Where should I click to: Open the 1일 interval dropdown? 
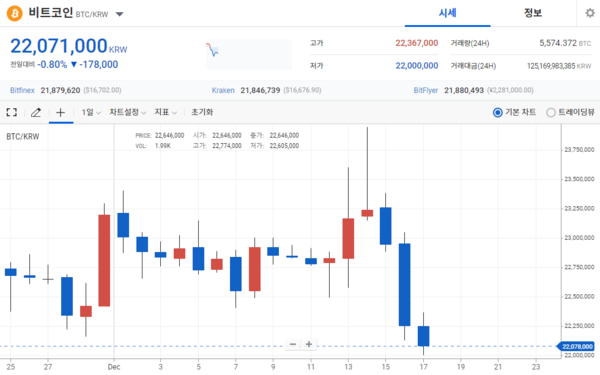91,112
